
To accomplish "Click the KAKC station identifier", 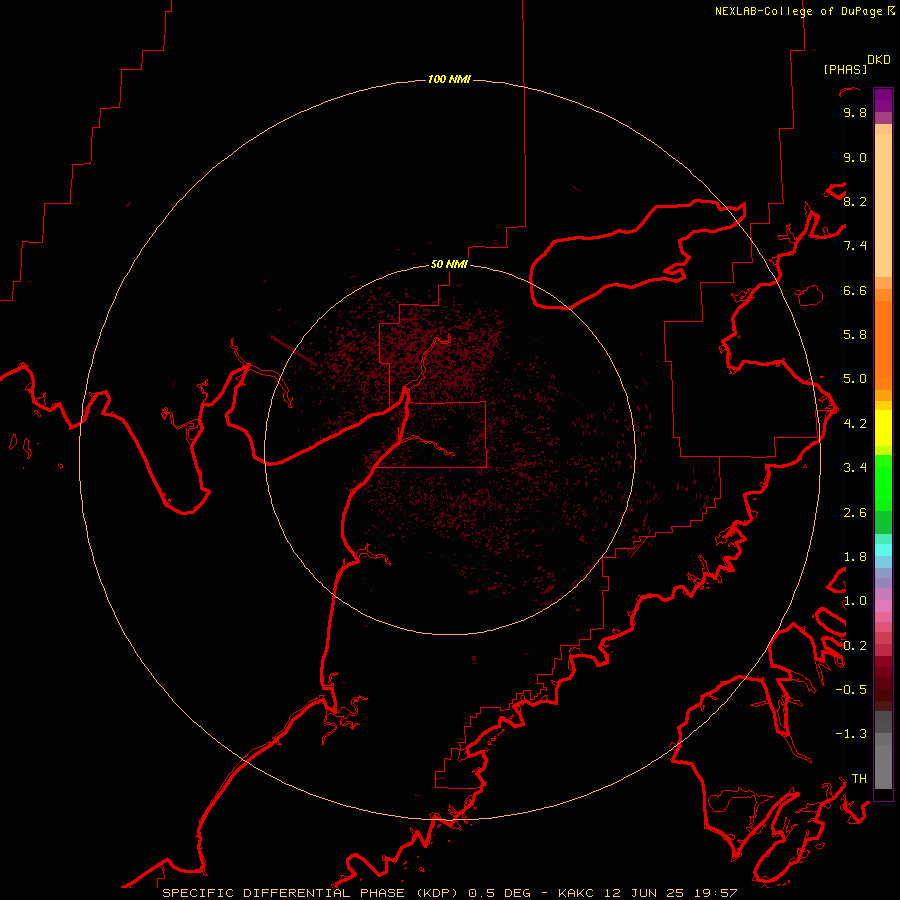I will (578, 893).
